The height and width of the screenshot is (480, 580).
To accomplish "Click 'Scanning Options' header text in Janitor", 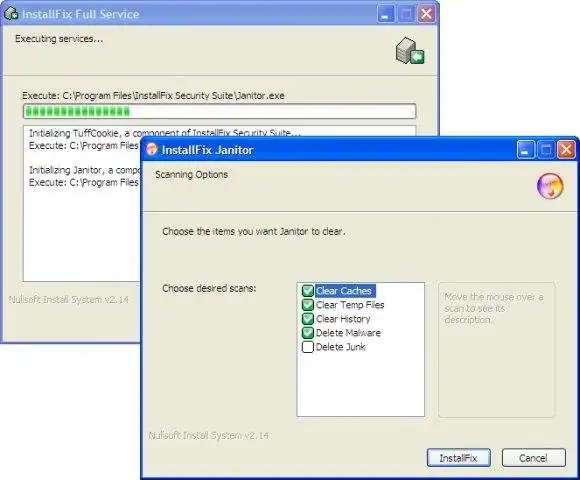I will click(191, 174).
